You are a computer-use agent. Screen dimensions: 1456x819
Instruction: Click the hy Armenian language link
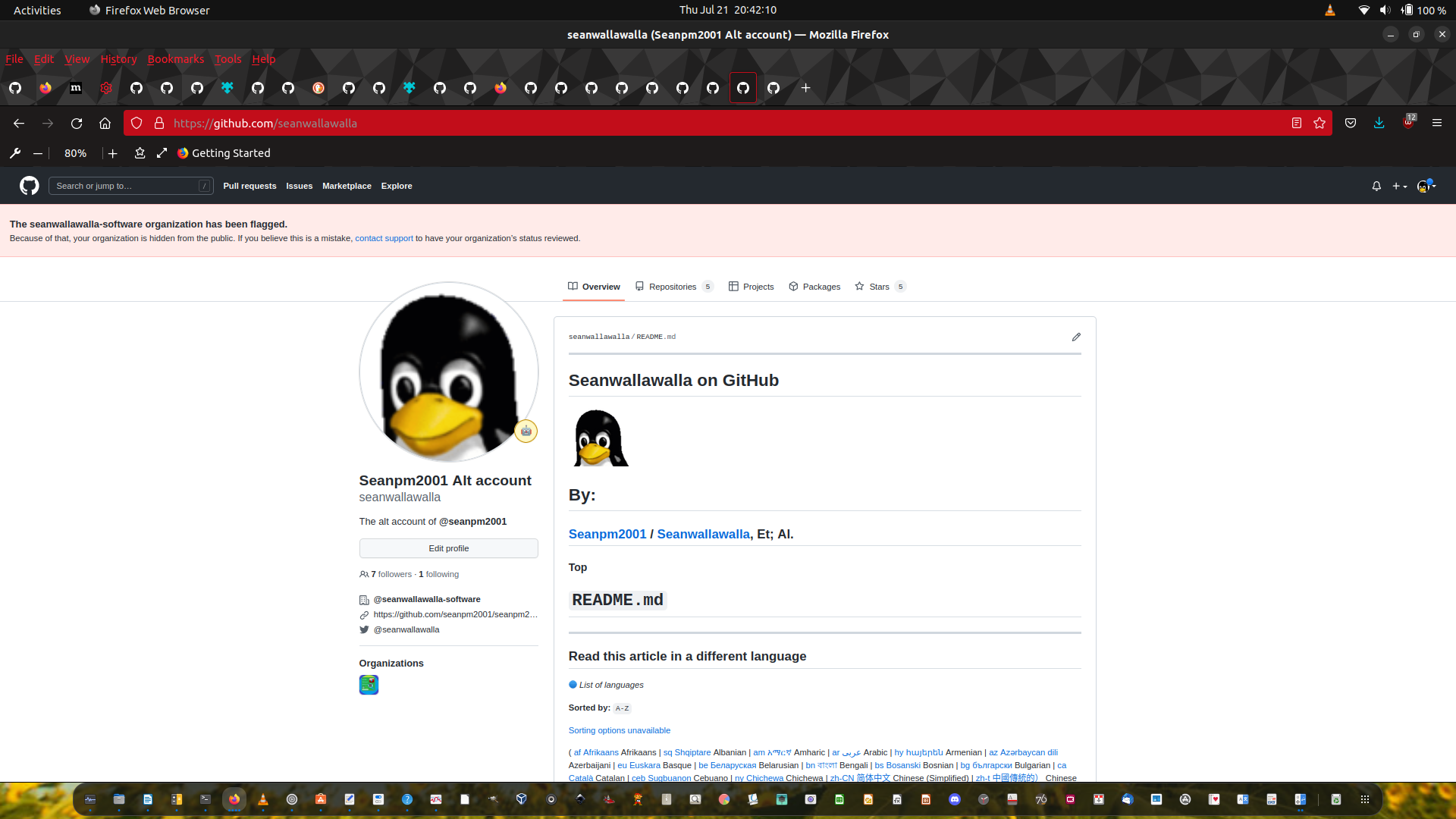pyautogui.click(x=918, y=752)
